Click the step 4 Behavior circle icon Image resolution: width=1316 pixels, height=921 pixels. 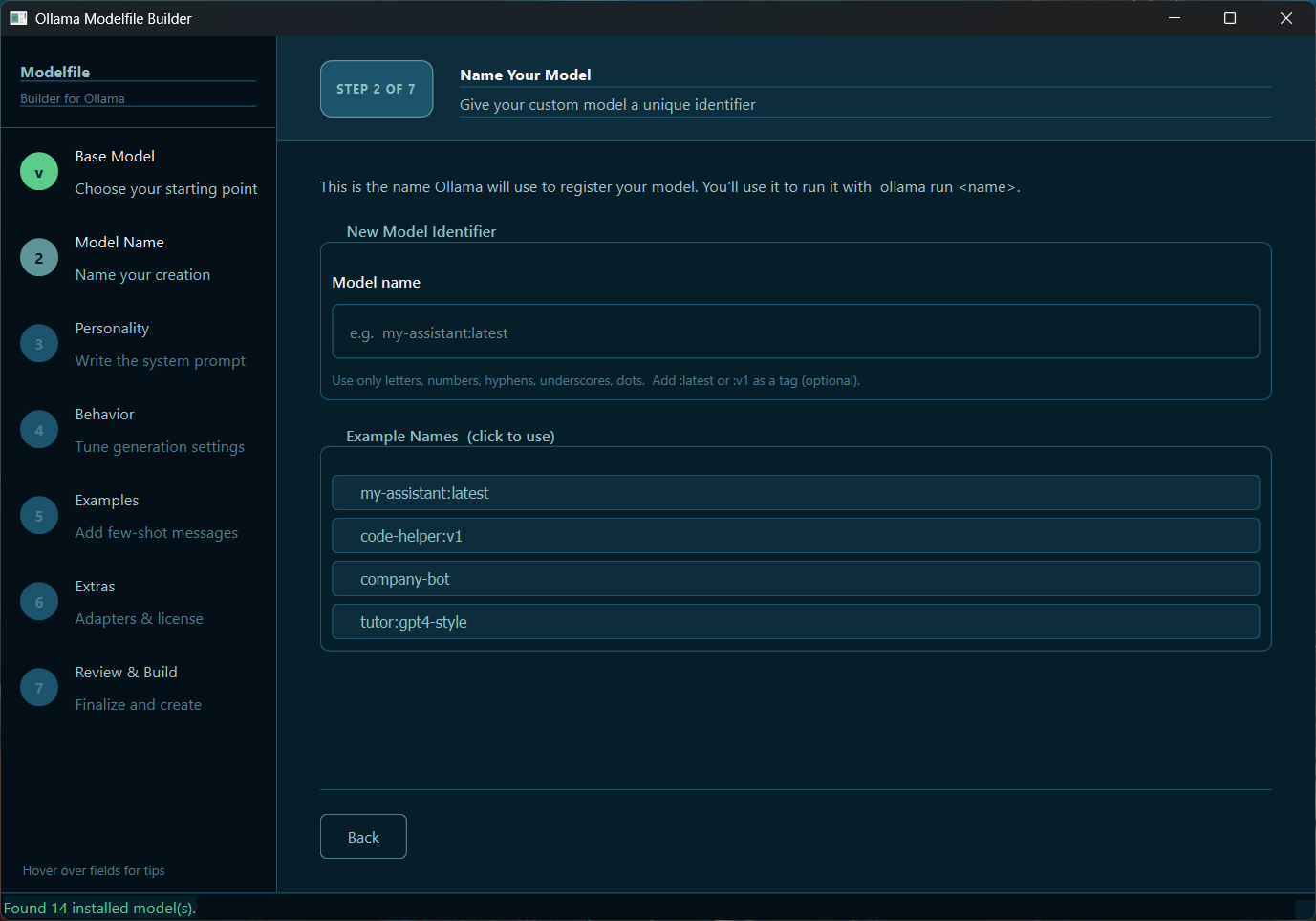pos(39,430)
